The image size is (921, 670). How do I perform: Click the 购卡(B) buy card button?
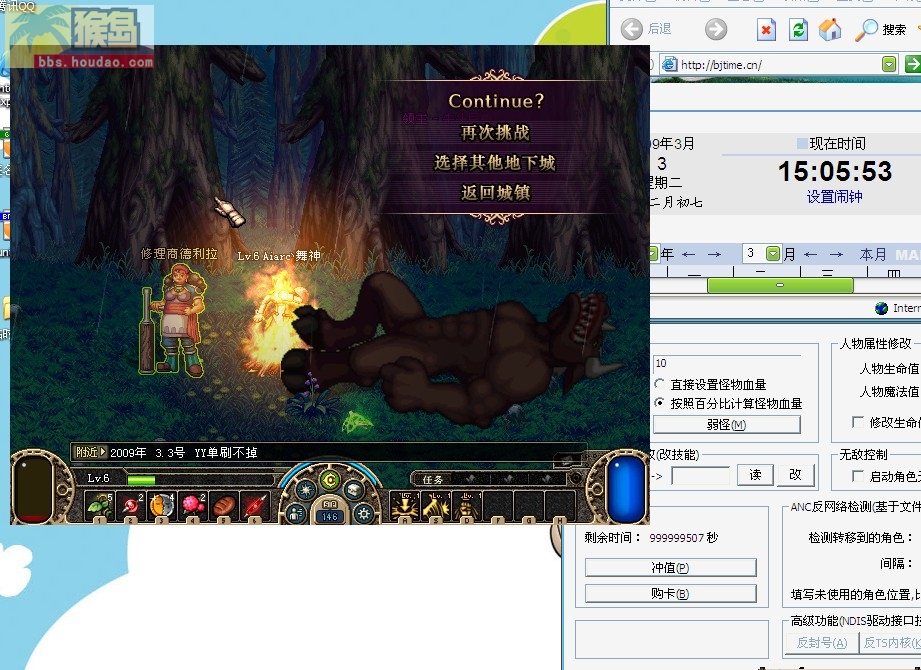[x=670, y=593]
